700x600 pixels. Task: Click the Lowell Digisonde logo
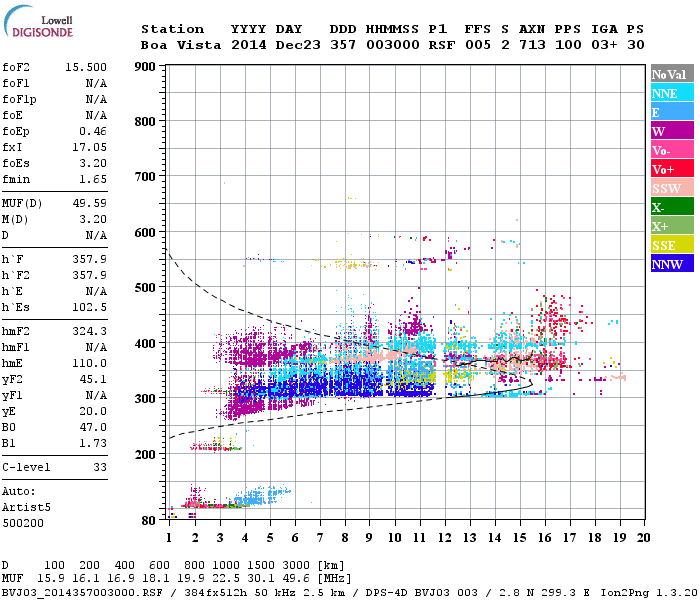[x=38, y=22]
